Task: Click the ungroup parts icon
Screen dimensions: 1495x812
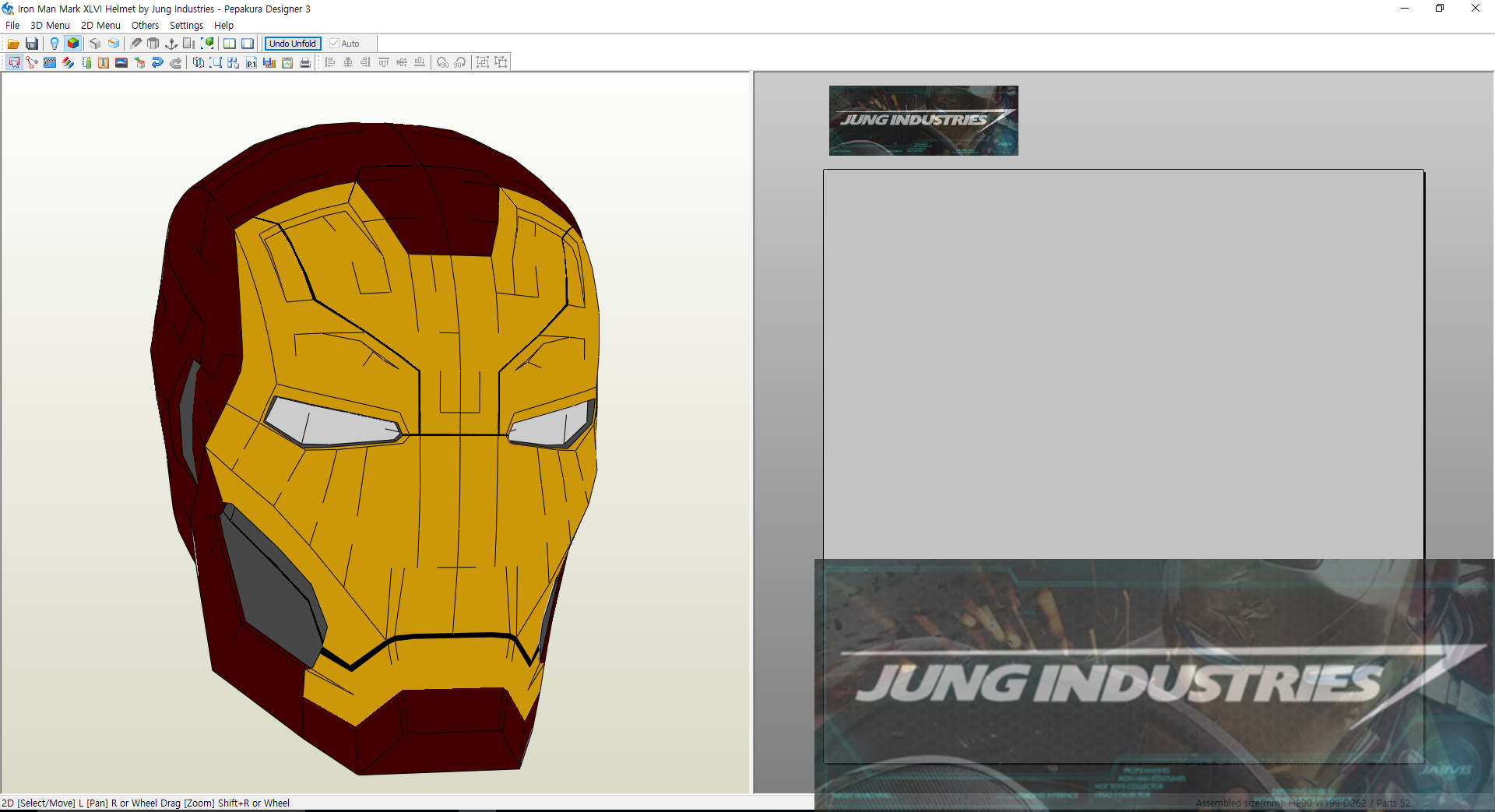Action: [501, 62]
